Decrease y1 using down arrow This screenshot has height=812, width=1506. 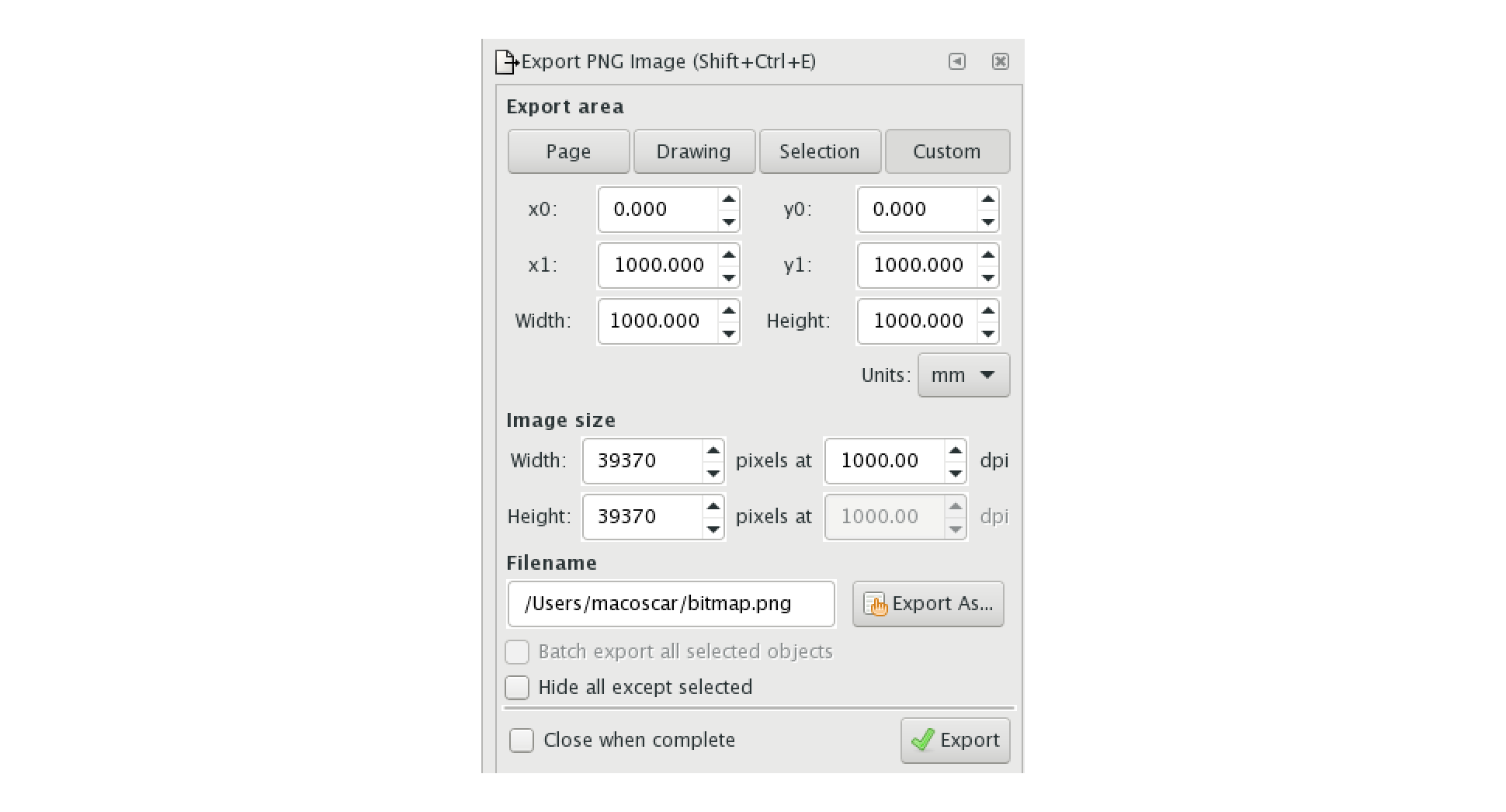(987, 277)
